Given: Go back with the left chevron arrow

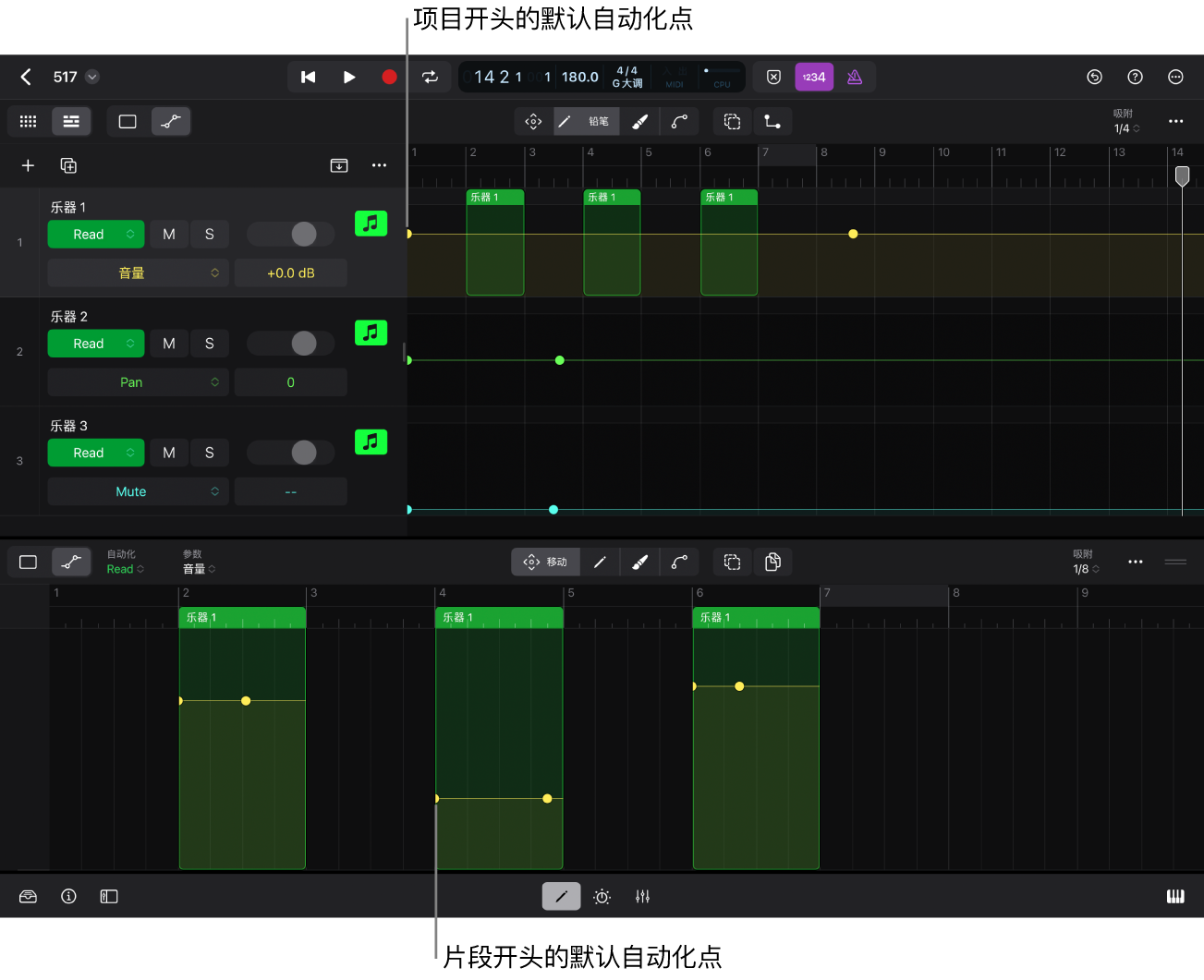Looking at the screenshot, I should 26,77.
